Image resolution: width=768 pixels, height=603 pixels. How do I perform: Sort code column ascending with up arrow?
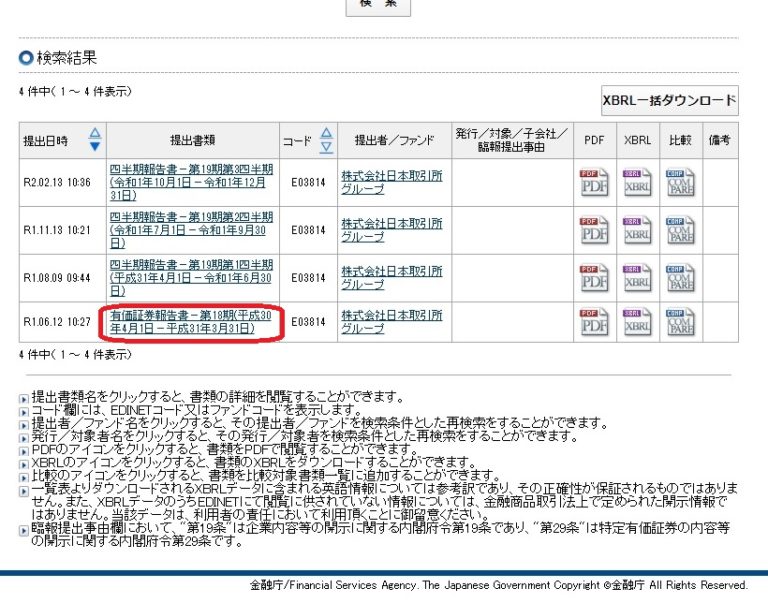point(326,133)
